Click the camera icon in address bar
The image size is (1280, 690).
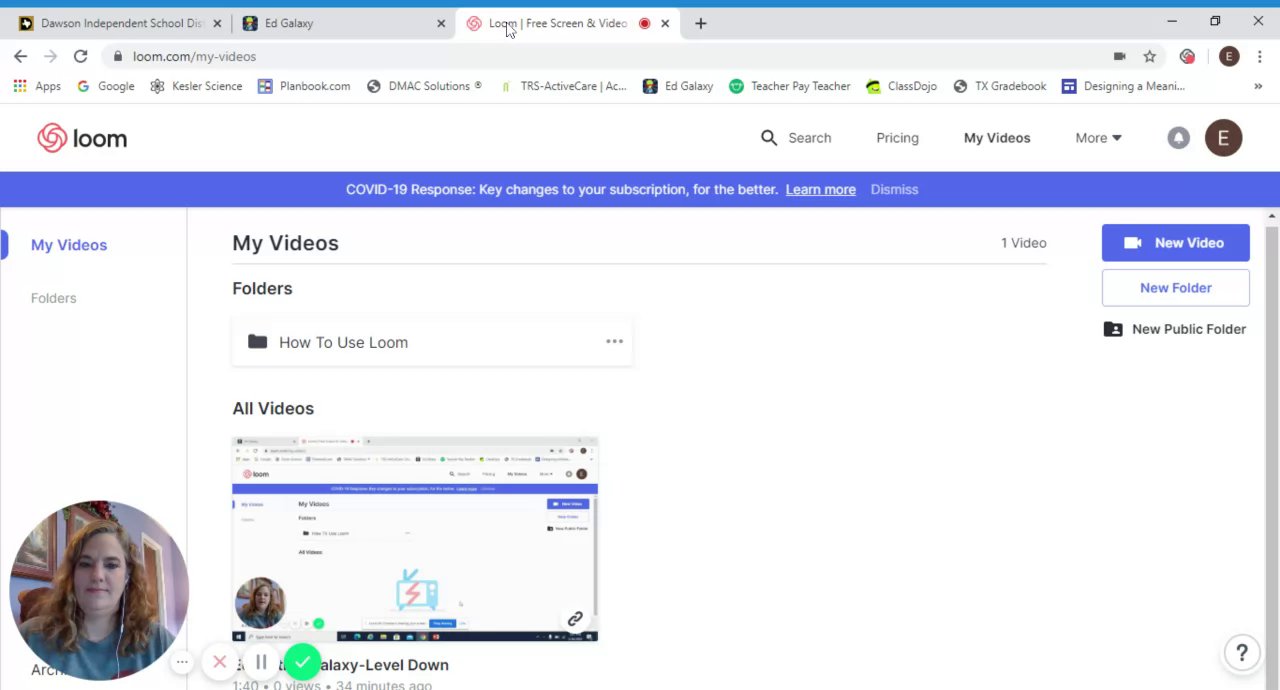pos(1119,56)
